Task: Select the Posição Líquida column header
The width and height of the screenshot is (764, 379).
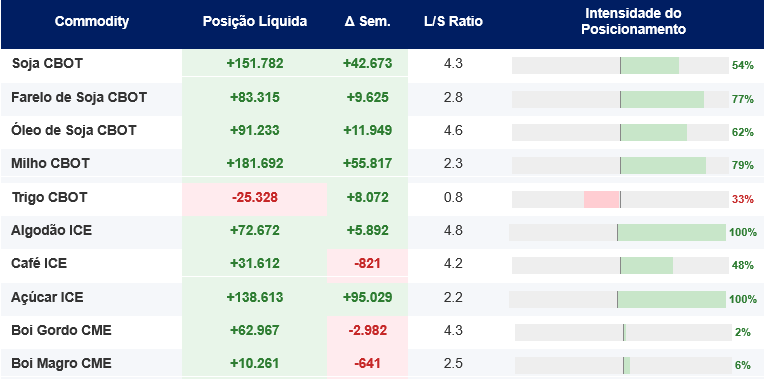Action: point(255,21)
